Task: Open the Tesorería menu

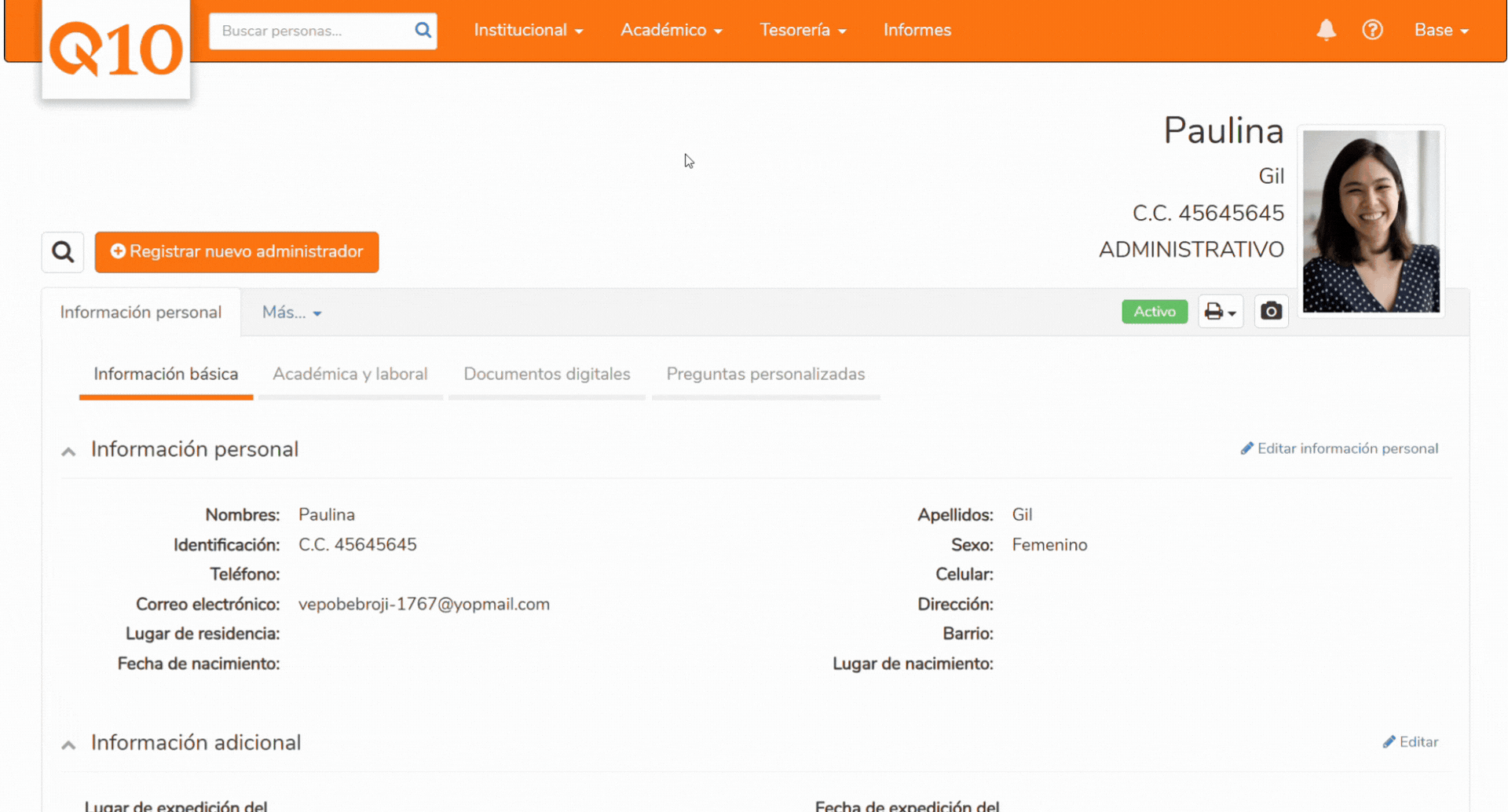Action: [x=802, y=30]
